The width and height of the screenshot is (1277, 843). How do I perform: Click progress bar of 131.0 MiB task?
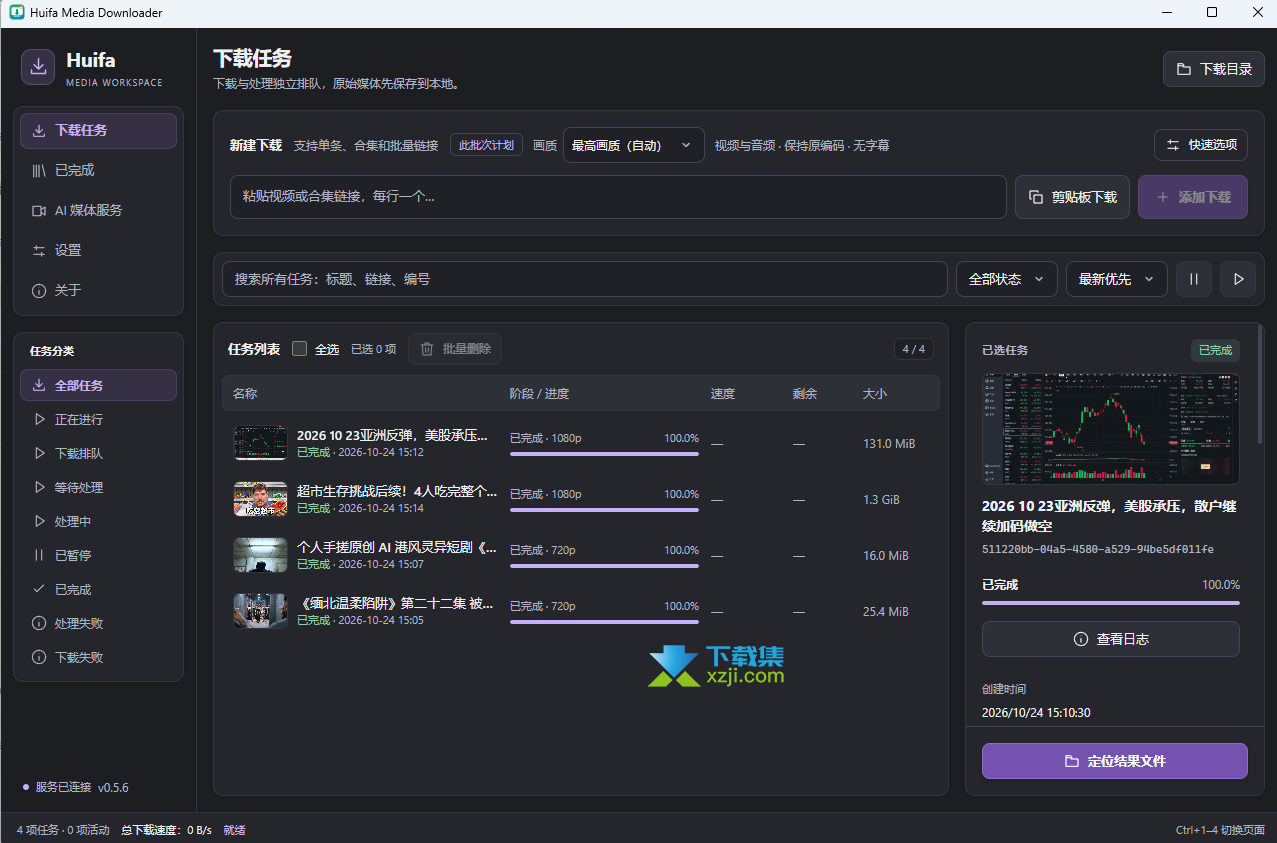tap(604, 454)
